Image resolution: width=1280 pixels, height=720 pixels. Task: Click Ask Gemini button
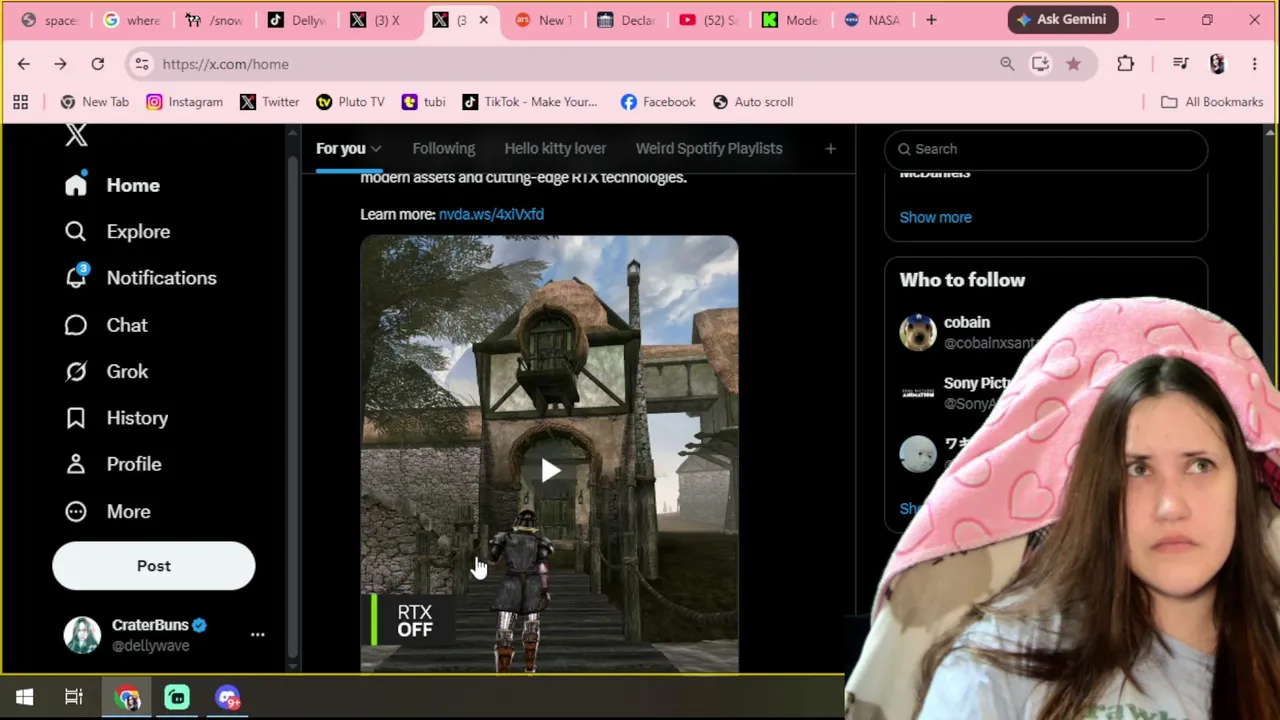[1062, 19]
